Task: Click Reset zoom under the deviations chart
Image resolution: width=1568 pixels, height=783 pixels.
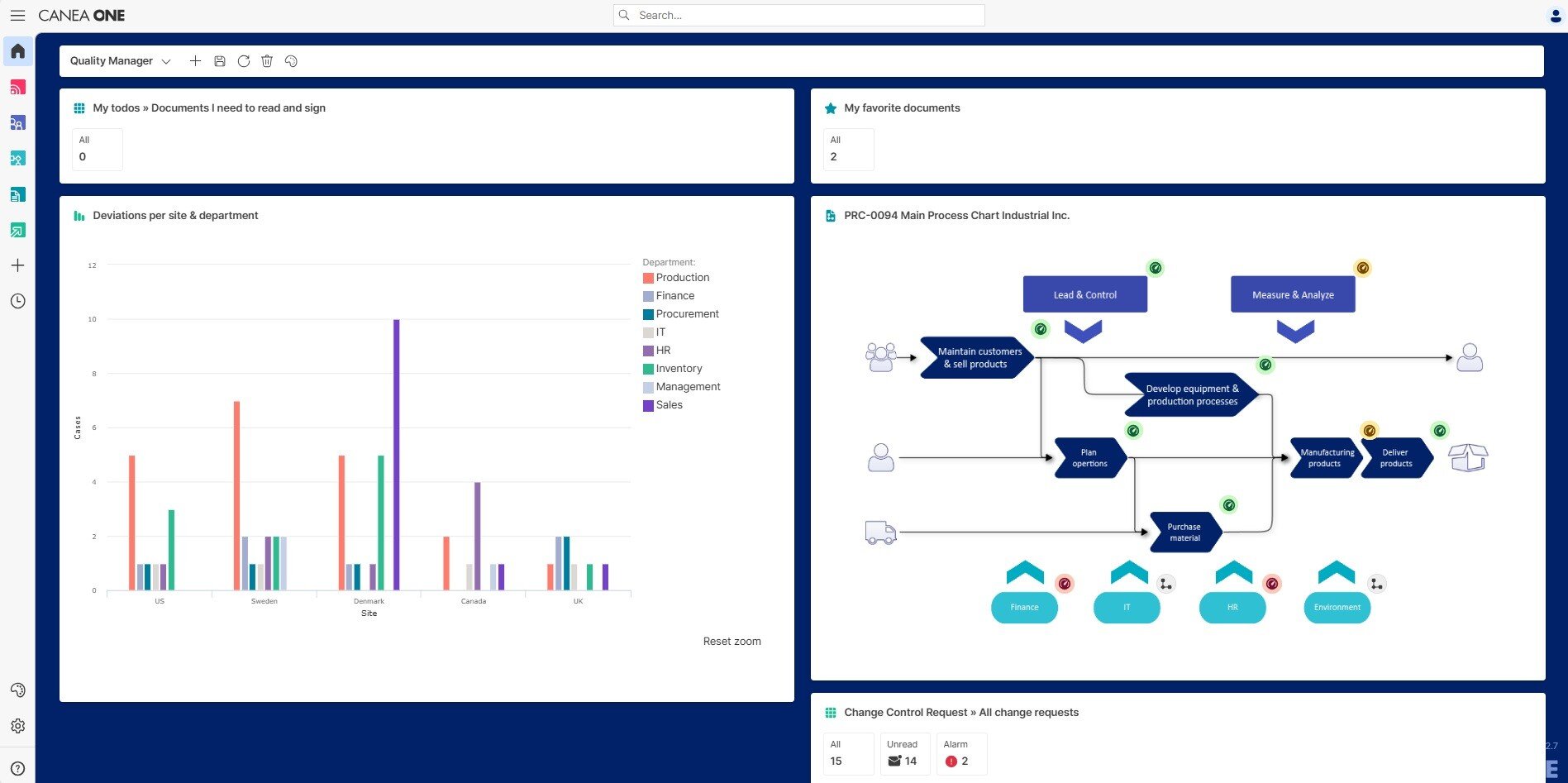Action: tap(732, 641)
